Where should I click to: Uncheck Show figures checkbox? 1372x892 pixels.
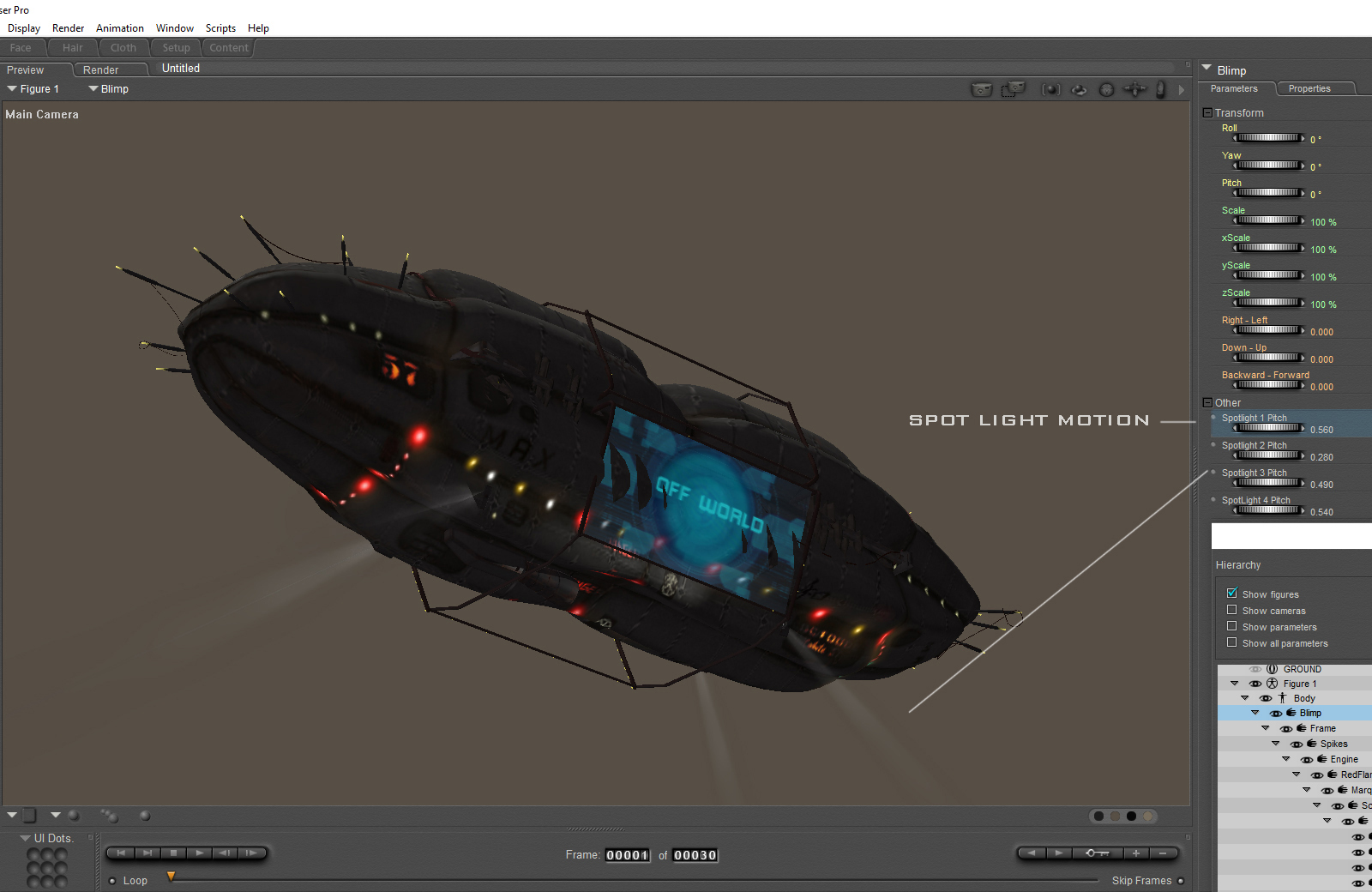pyautogui.click(x=1232, y=594)
